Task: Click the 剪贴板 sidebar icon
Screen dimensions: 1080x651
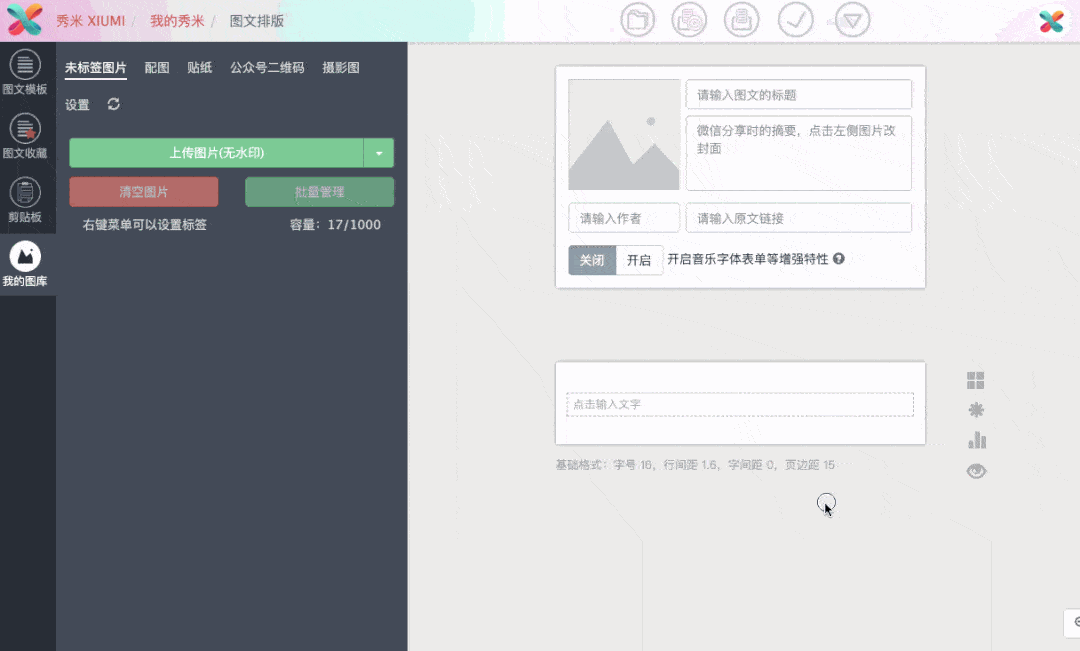Action: coord(25,196)
